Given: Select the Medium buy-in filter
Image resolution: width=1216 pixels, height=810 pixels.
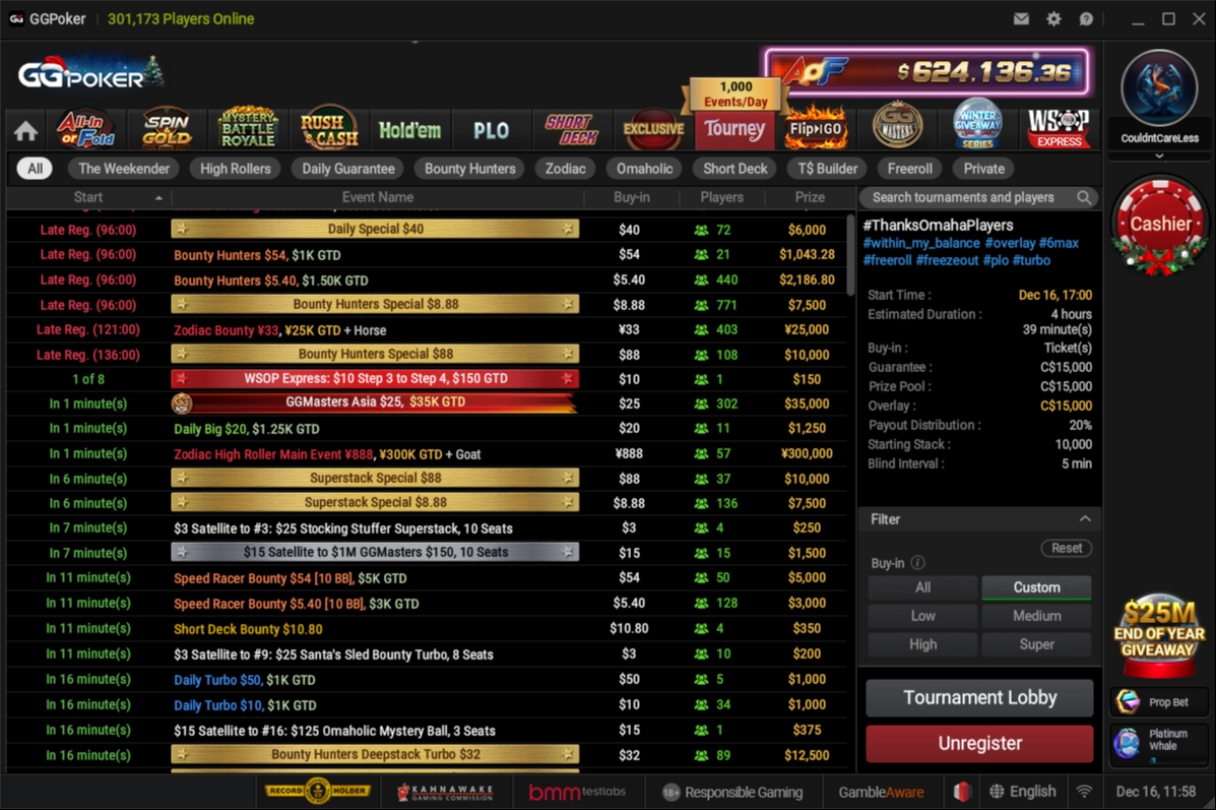Looking at the screenshot, I should click(1036, 616).
